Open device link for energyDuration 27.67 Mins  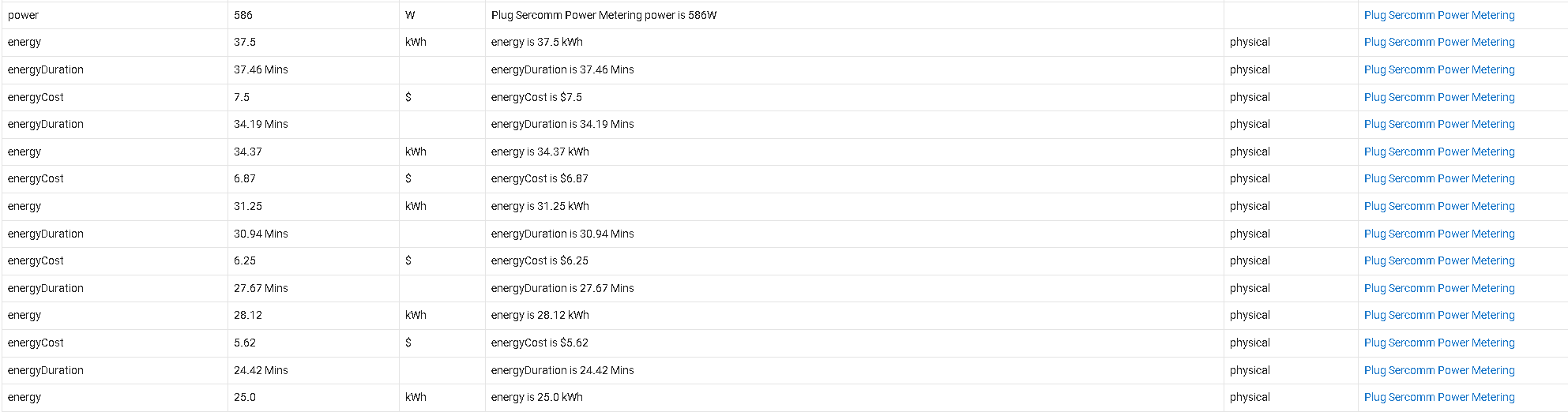coord(1438,288)
